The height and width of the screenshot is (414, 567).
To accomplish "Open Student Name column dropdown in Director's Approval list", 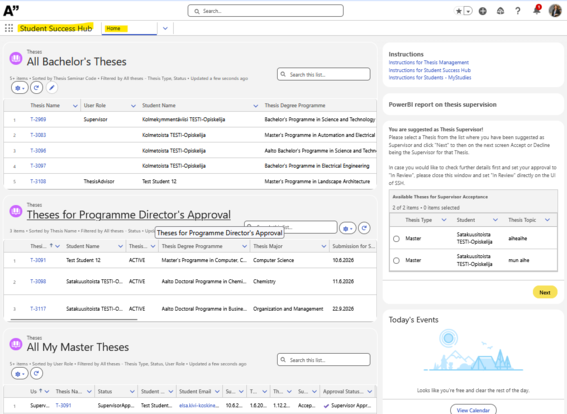I will tap(120, 246).
